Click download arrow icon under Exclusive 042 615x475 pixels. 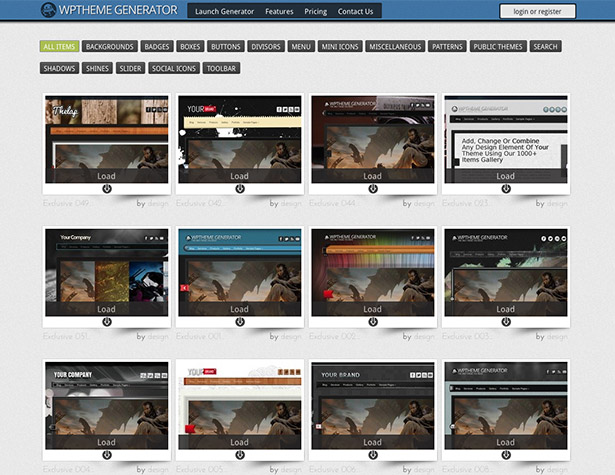tap(240, 189)
